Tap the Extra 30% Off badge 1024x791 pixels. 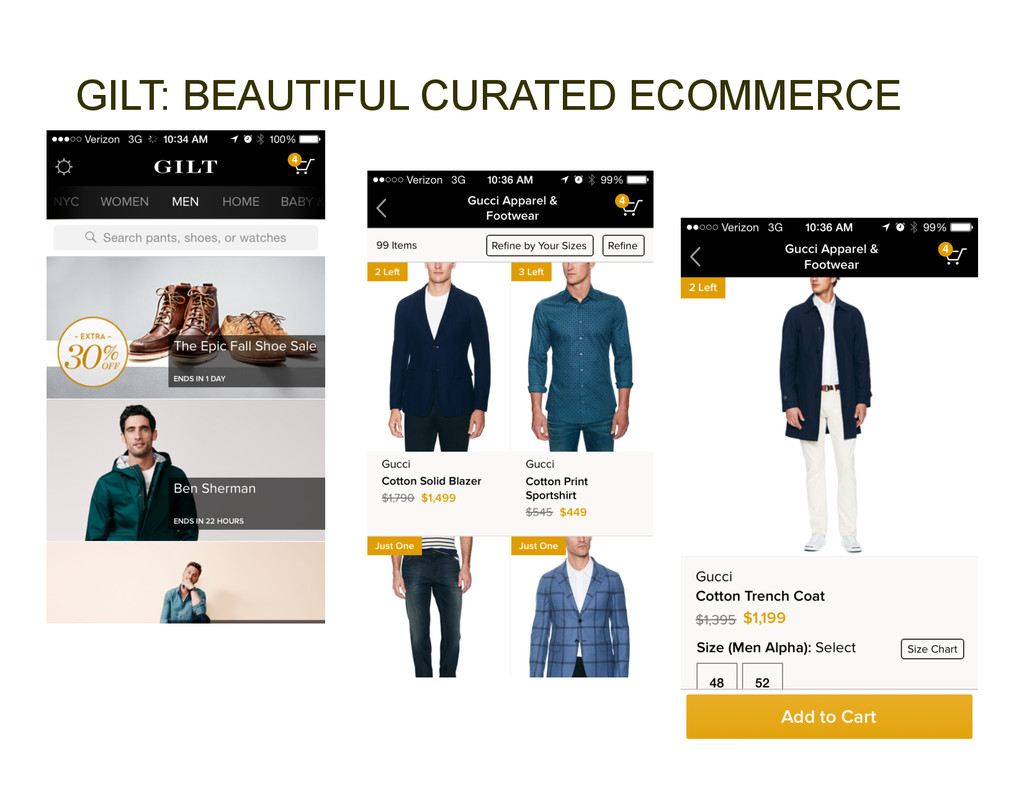point(93,352)
